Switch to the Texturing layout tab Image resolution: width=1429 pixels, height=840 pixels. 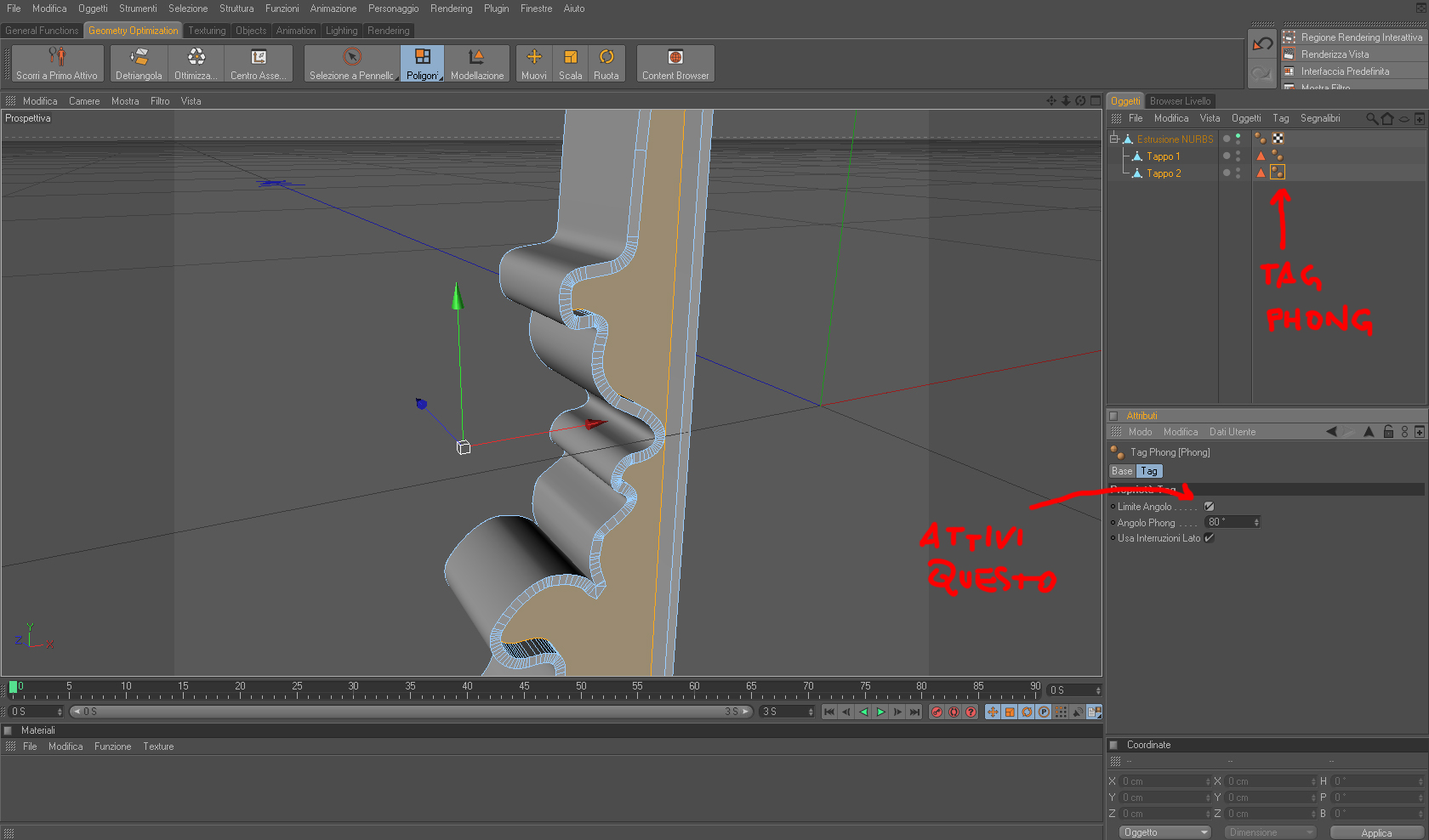pos(207,31)
